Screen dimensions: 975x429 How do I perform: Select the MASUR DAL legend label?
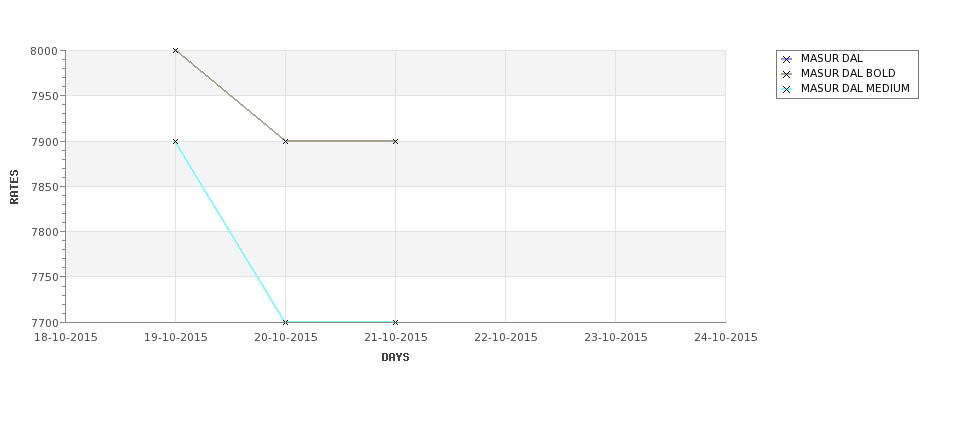click(x=831, y=59)
